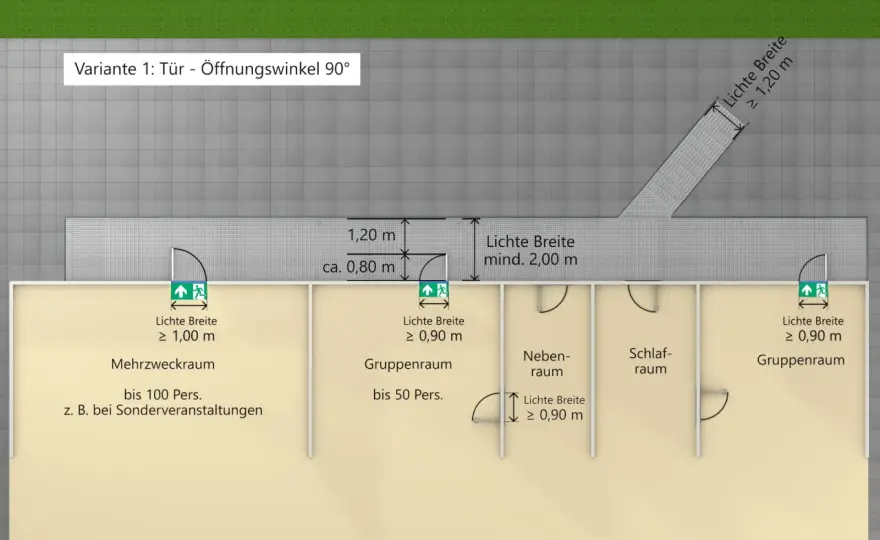Click the 'Schlafraum' room label
Image resolution: width=880 pixels, height=540 pixels.
click(650, 361)
